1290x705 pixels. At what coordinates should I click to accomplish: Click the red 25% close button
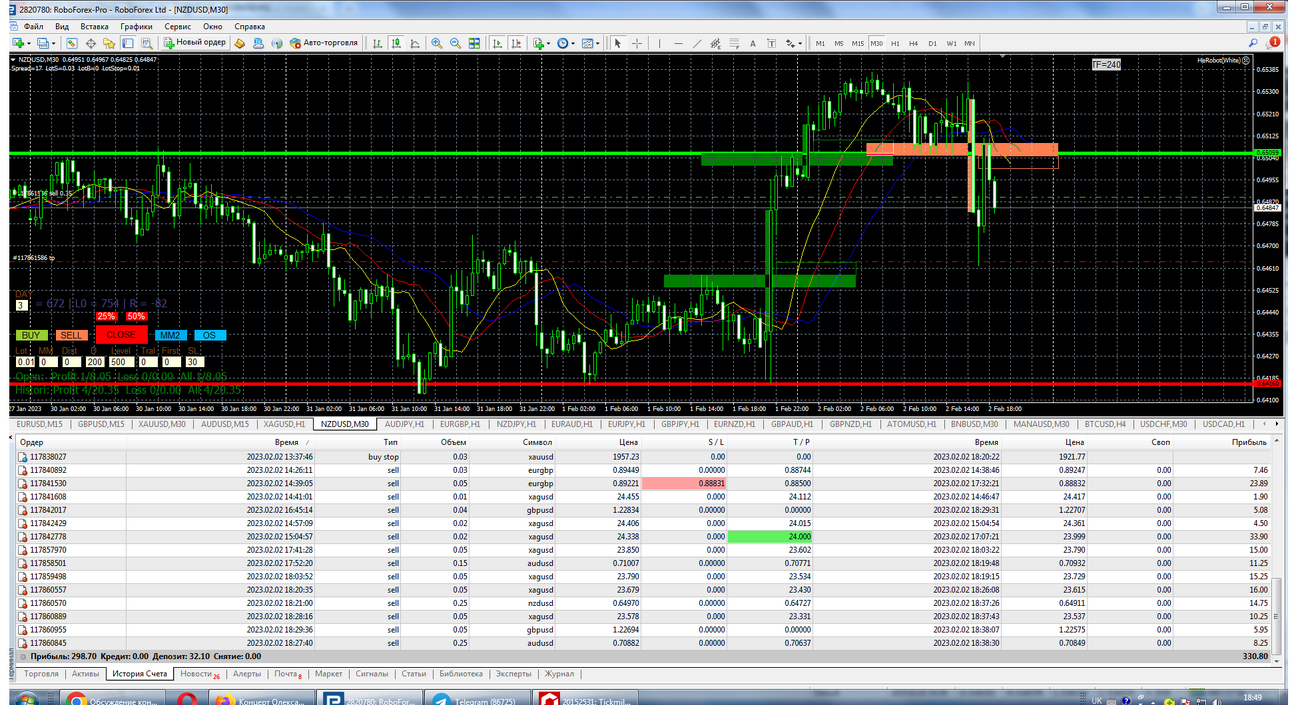[106, 316]
